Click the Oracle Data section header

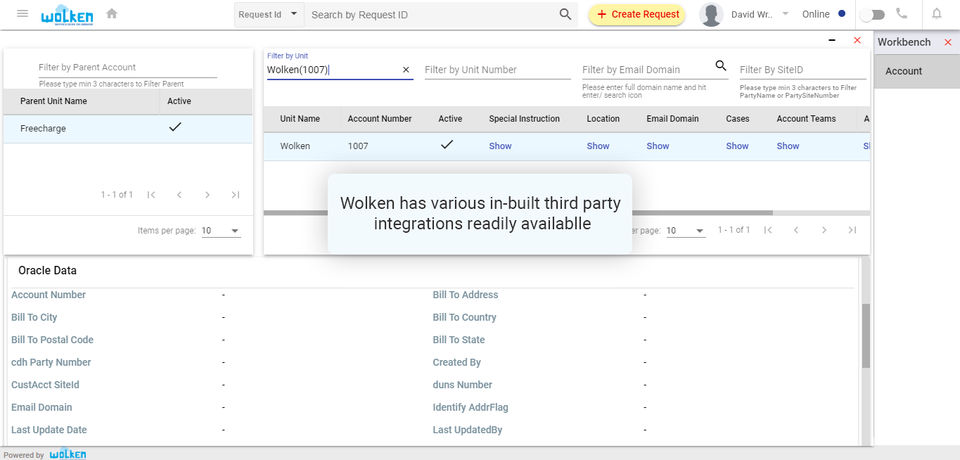pos(47,271)
